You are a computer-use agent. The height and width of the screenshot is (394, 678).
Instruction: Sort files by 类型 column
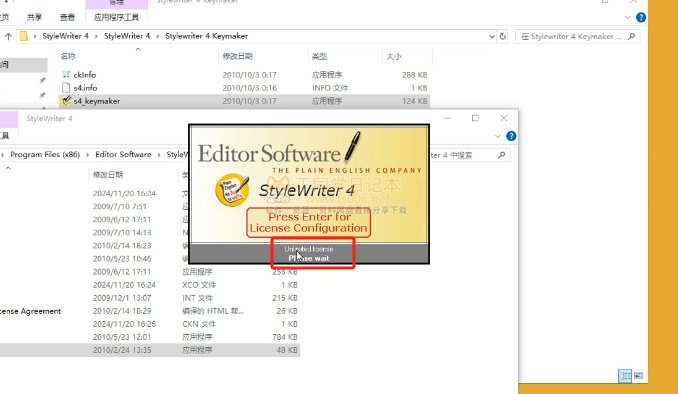pos(319,56)
